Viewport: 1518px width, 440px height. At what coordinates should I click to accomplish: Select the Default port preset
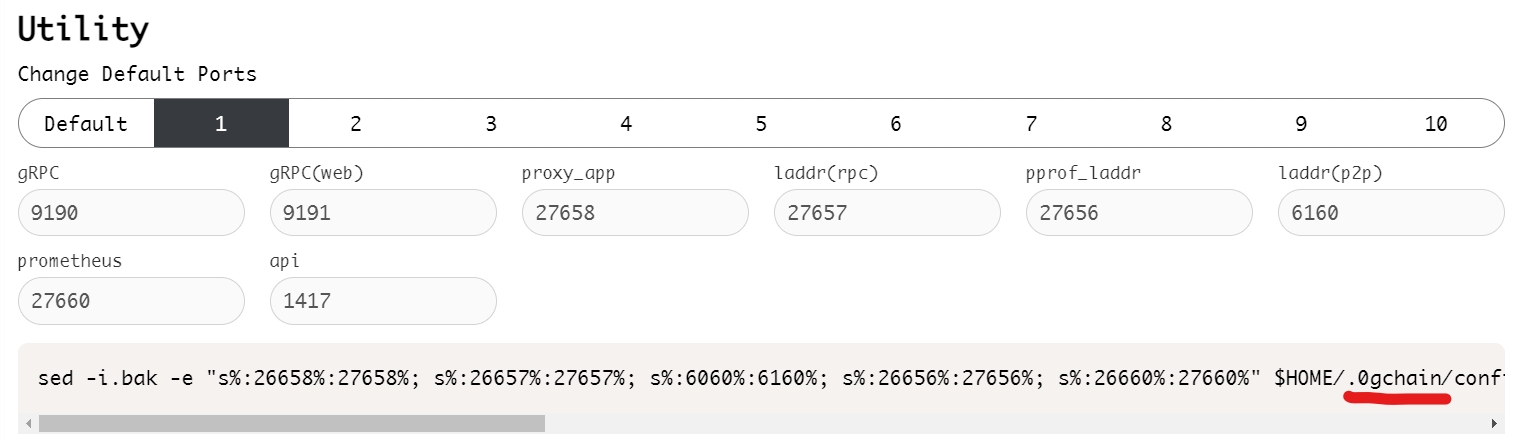tap(86, 124)
